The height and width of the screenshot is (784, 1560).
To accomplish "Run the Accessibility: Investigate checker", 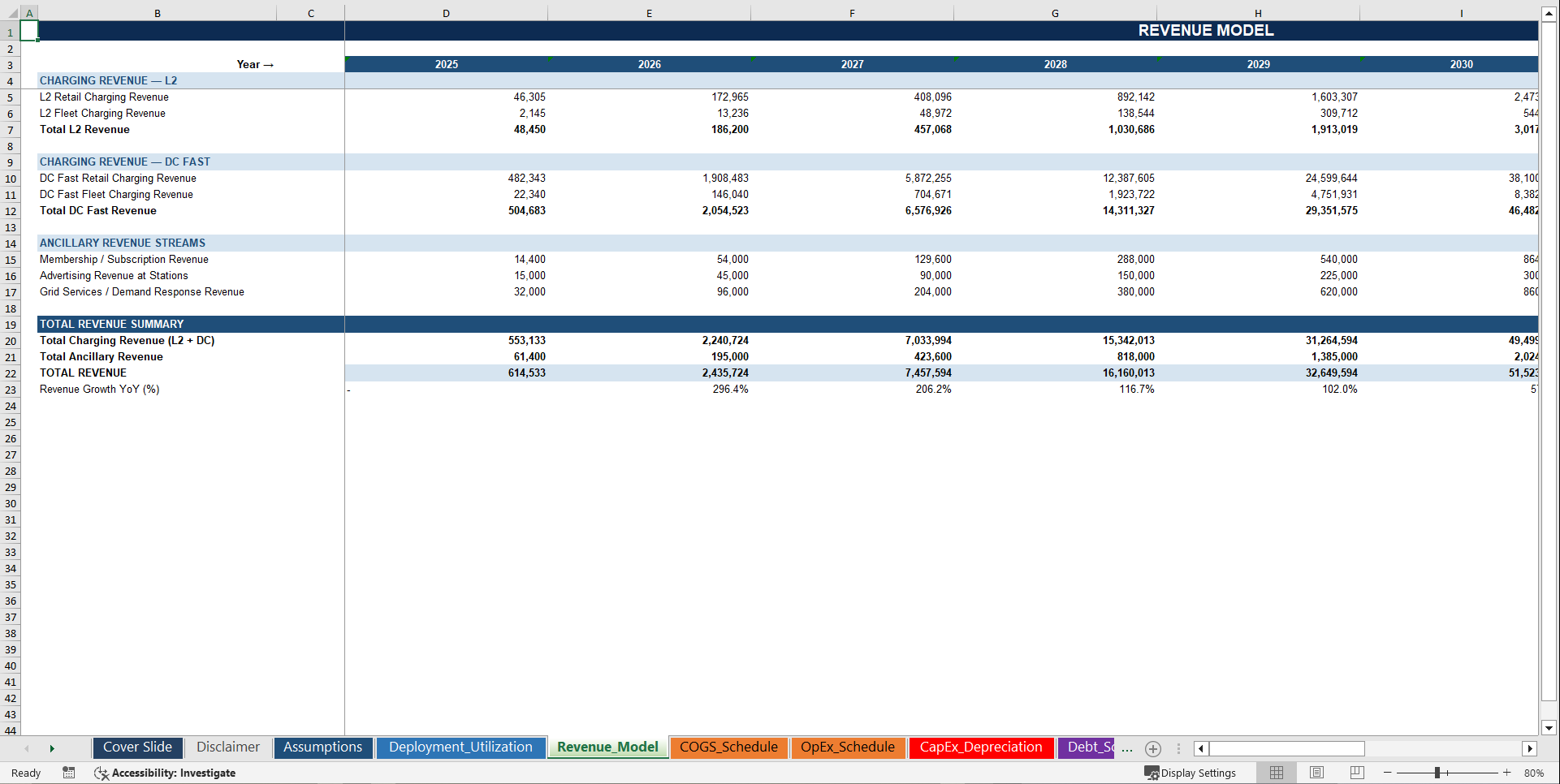I will pyautogui.click(x=166, y=773).
